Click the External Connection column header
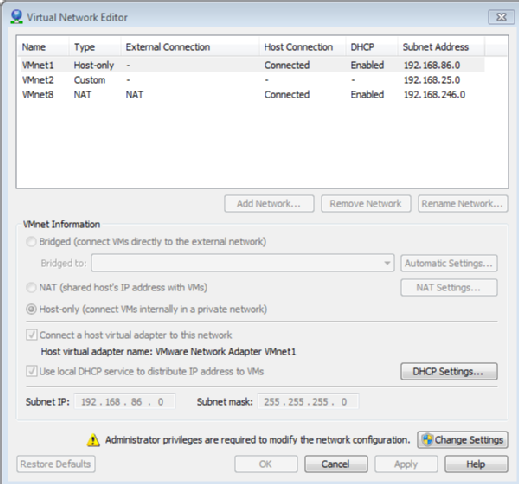Viewport: 519px width, 484px height. [190, 47]
